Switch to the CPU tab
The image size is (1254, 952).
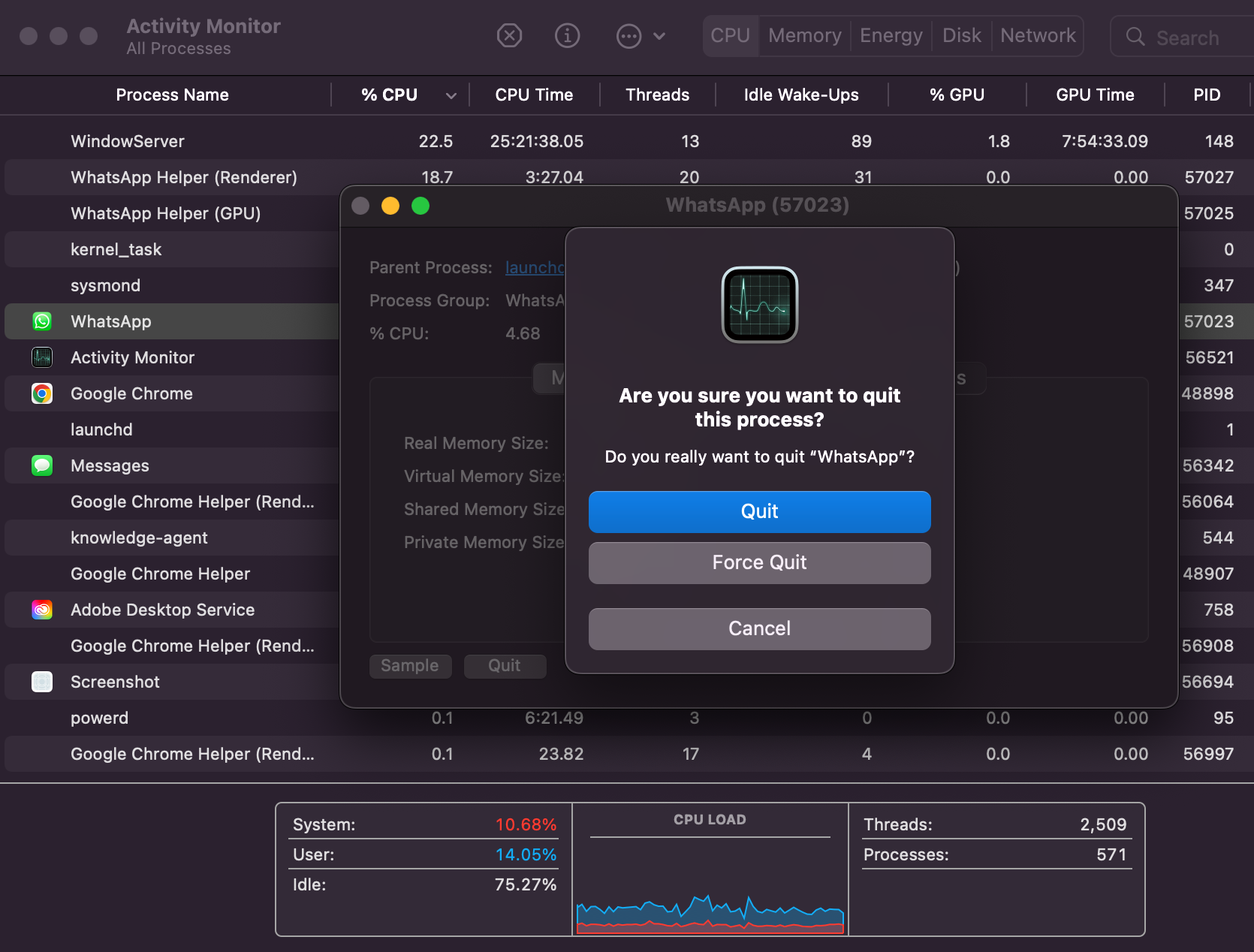(x=731, y=35)
